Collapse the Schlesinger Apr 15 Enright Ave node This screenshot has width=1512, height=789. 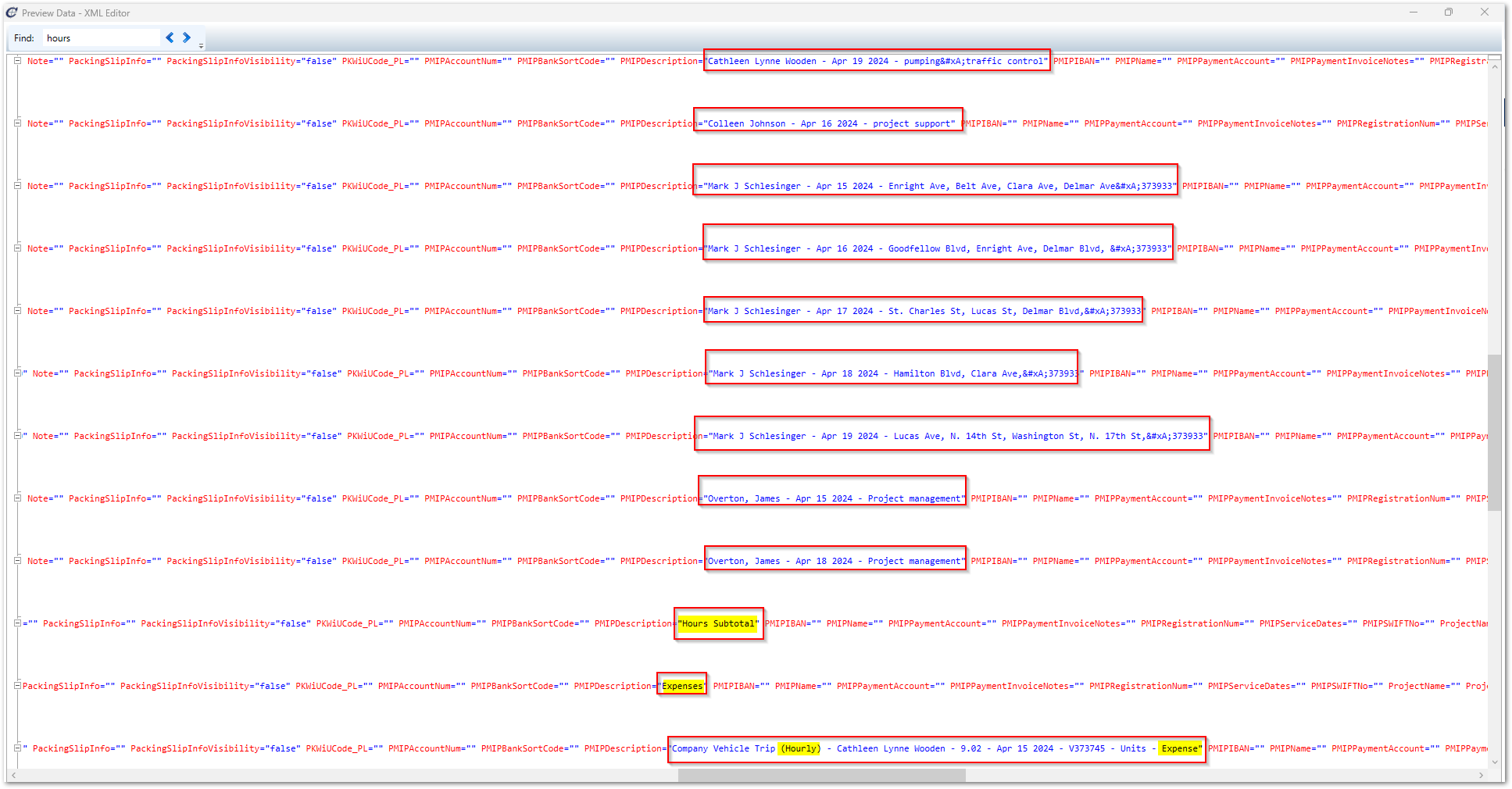17,186
